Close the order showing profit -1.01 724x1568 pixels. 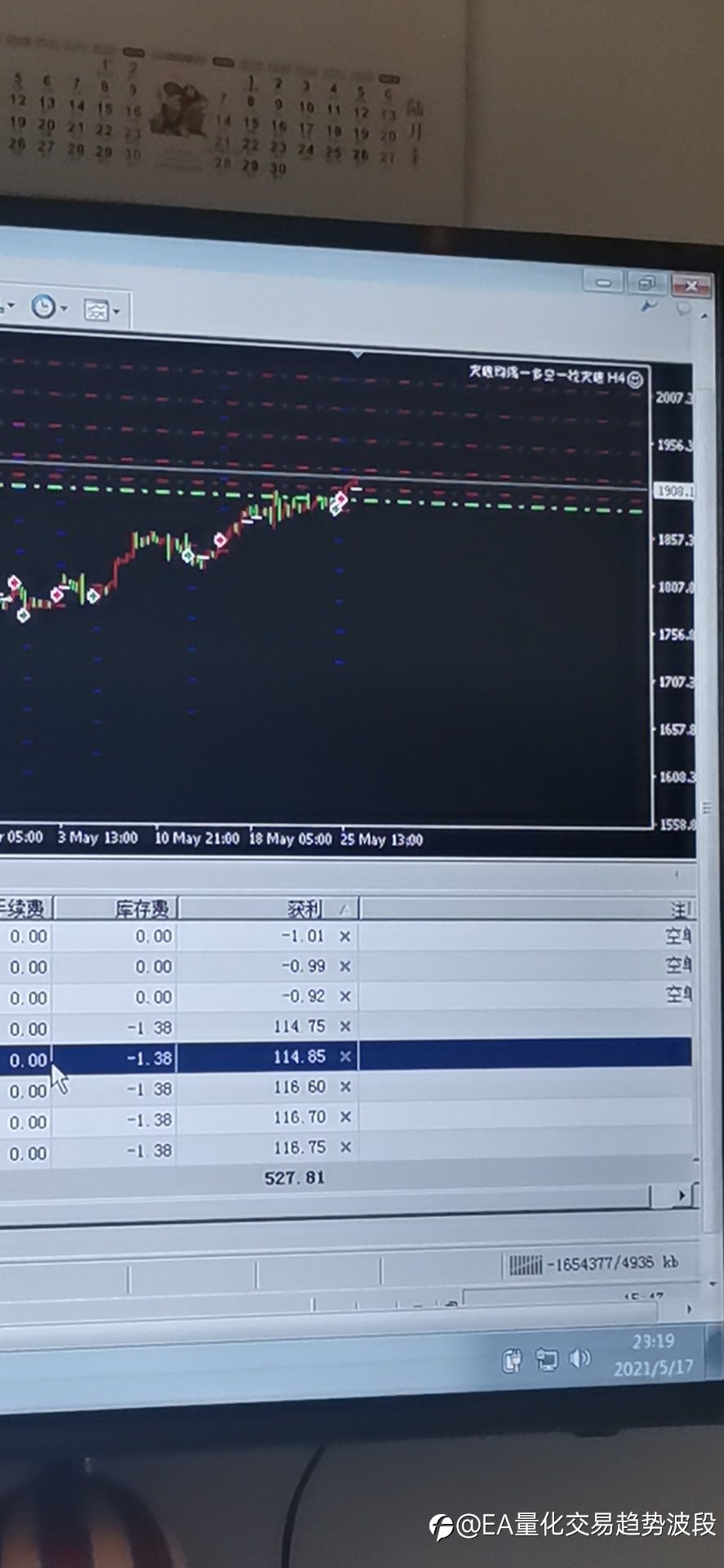pyautogui.click(x=345, y=937)
